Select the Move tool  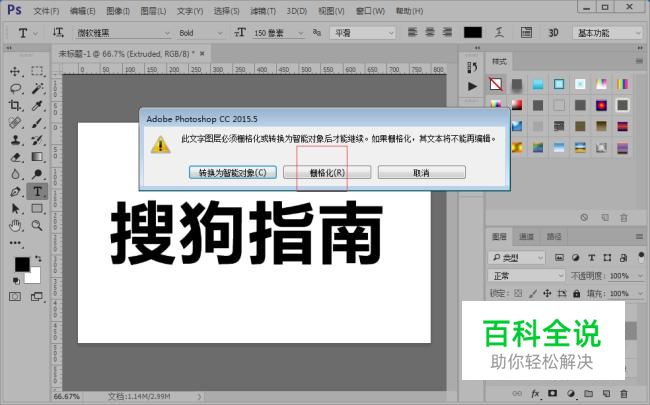(15, 71)
